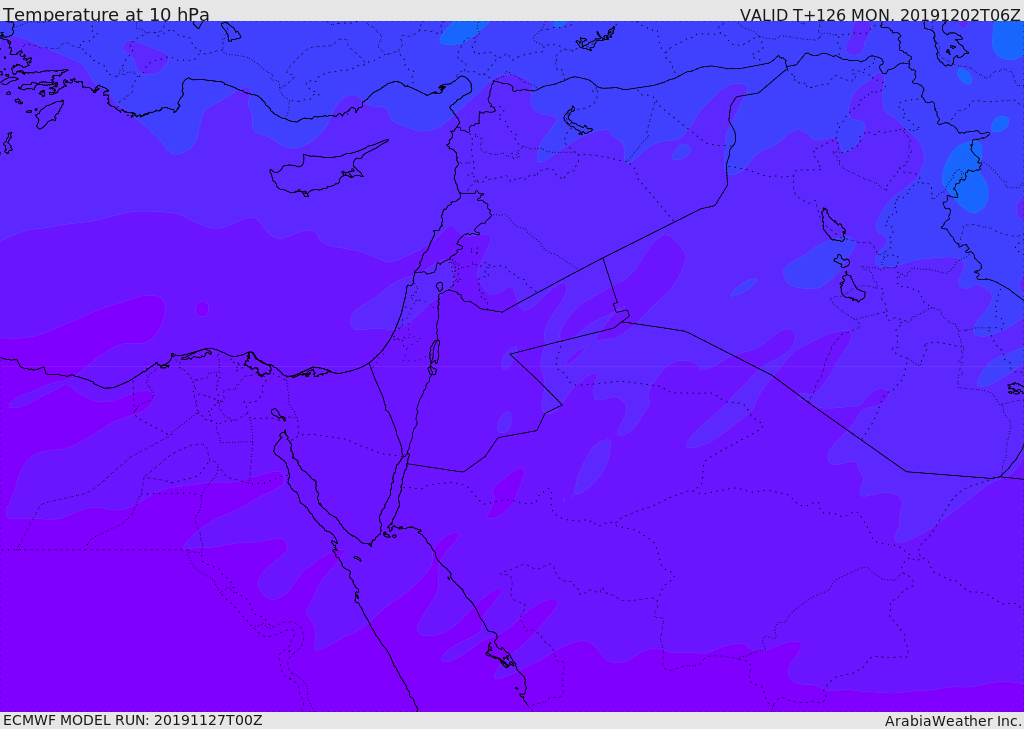The image size is (1024, 729).
Task: Click the 'Temperature at 10 hPa' title text
Action: pyautogui.click(x=106, y=14)
